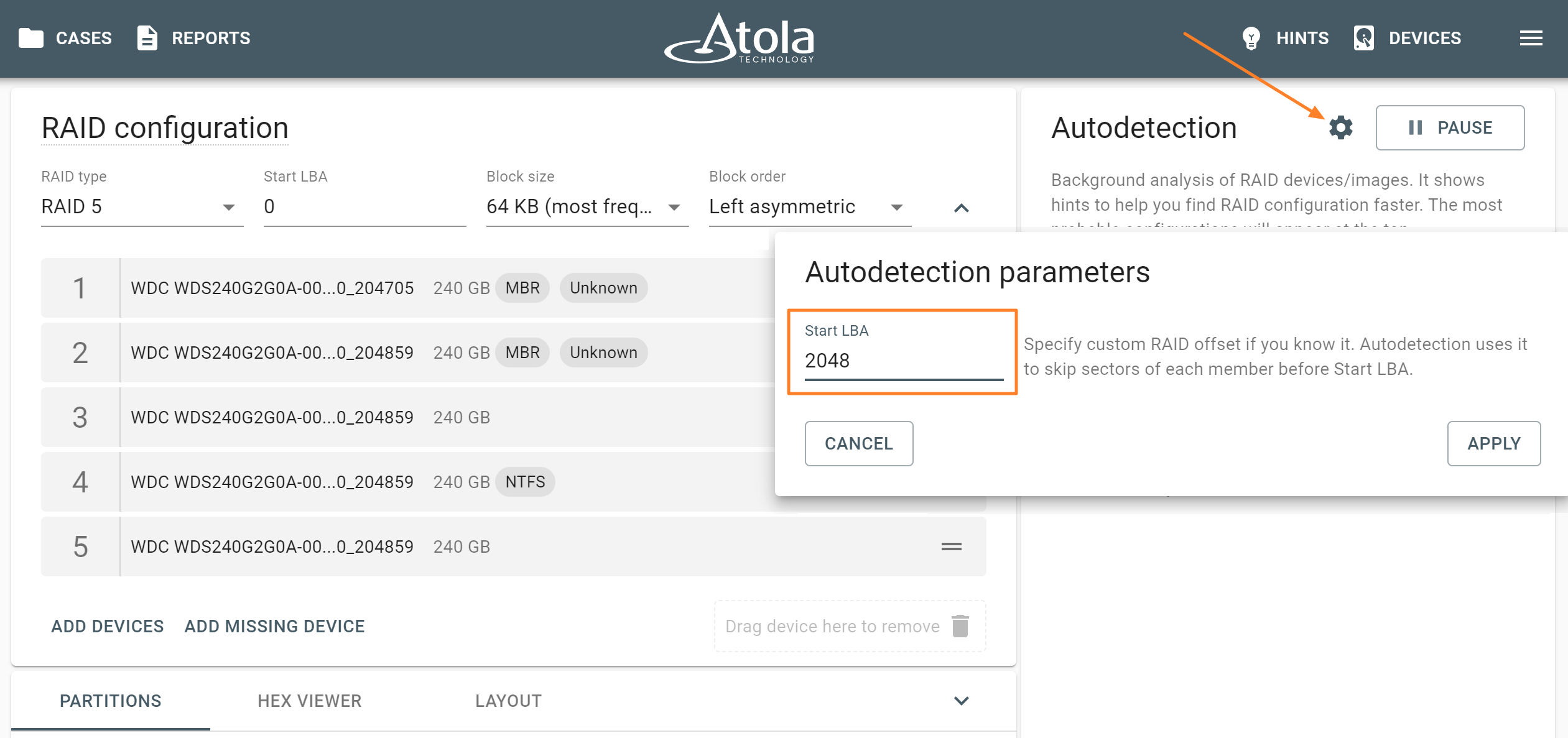Screen dimensions: 1568x738
Task: Open Autodetection settings gear
Action: pyautogui.click(x=1341, y=127)
